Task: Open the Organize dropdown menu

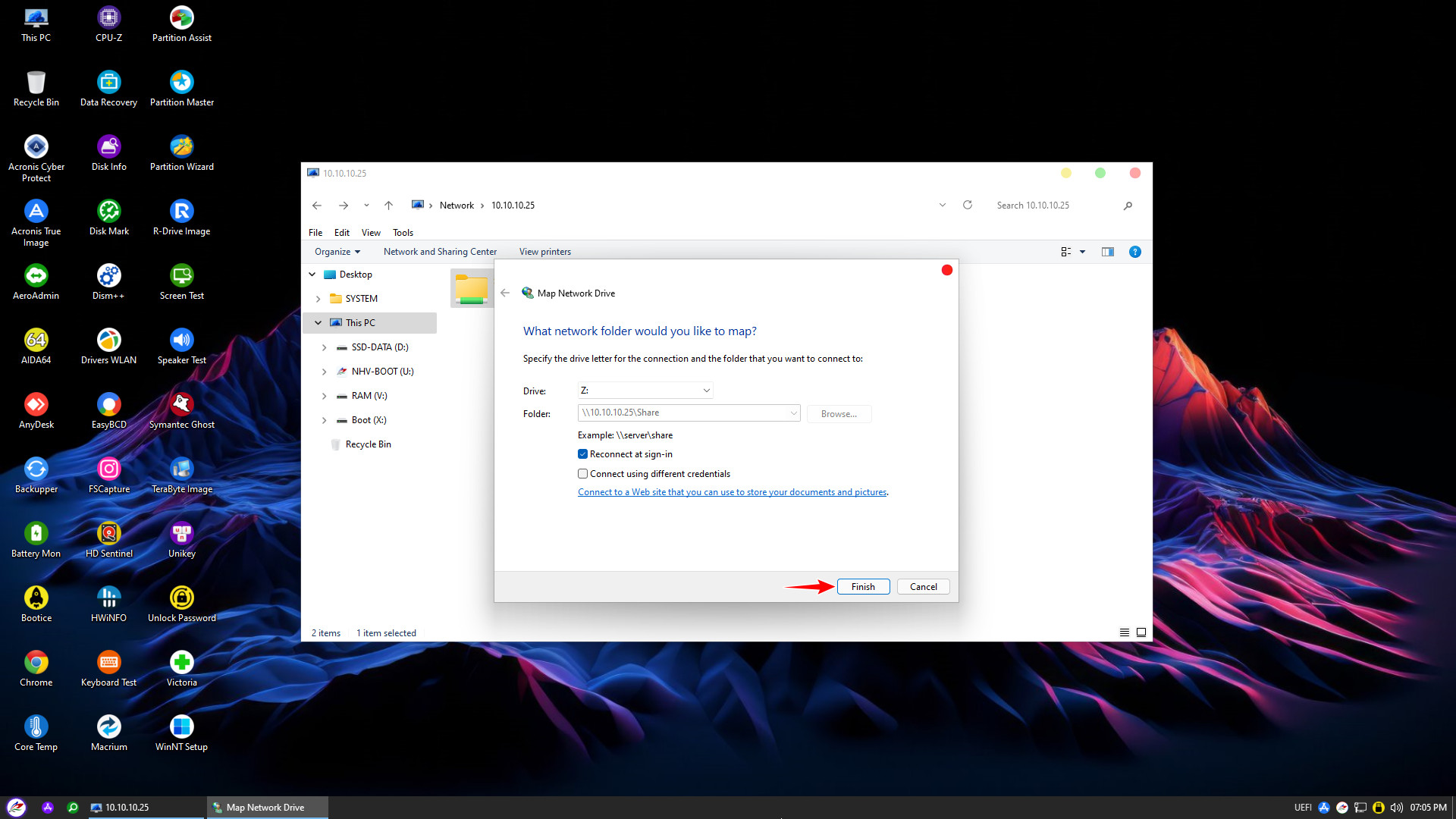Action: (337, 252)
